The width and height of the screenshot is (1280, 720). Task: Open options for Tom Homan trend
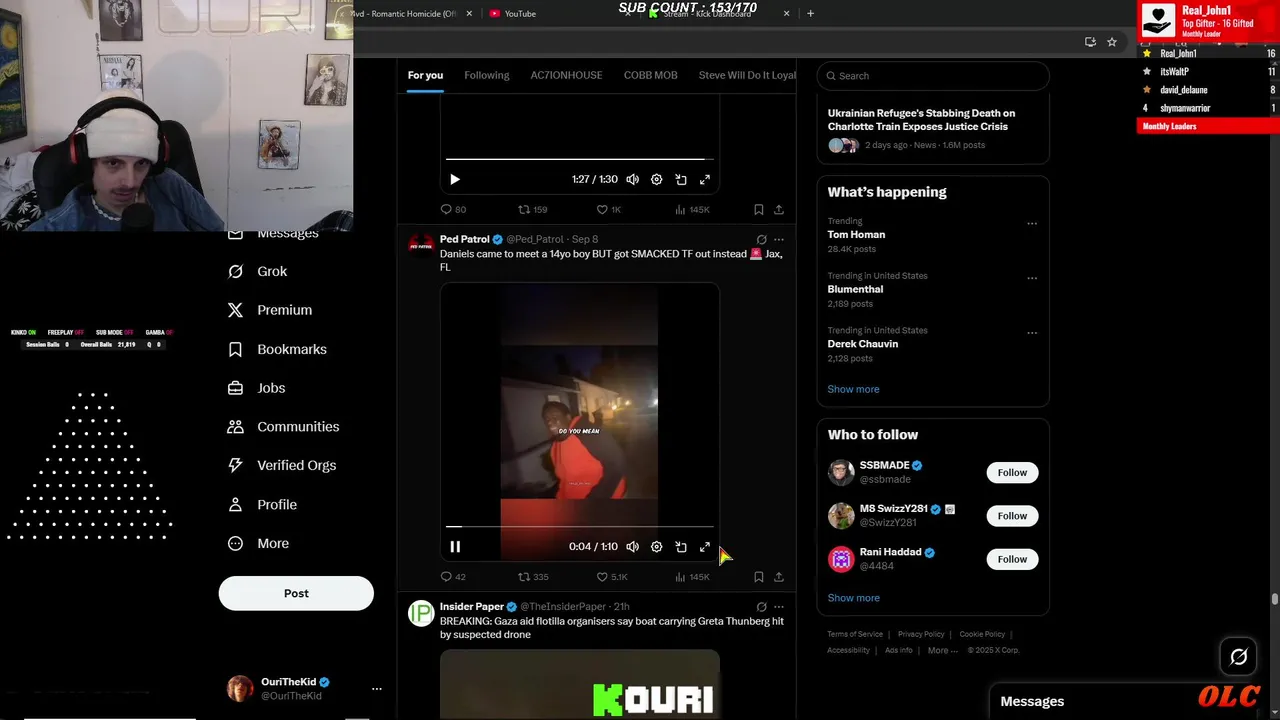[x=1032, y=224]
